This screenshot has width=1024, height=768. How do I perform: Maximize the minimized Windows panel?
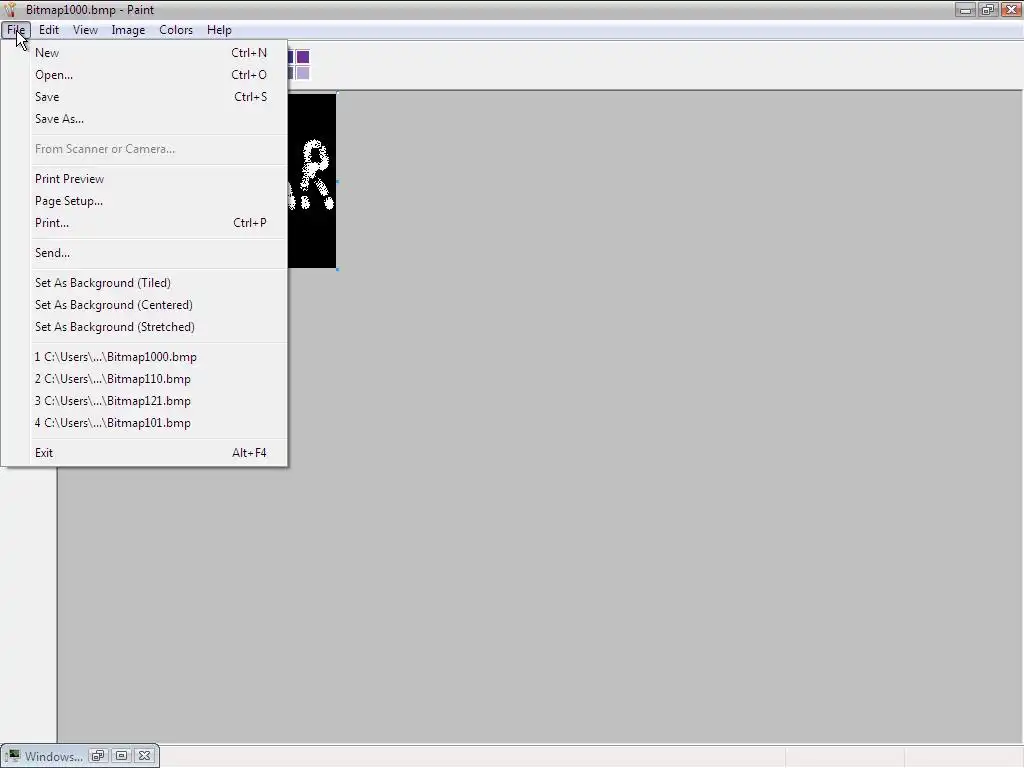[121, 756]
